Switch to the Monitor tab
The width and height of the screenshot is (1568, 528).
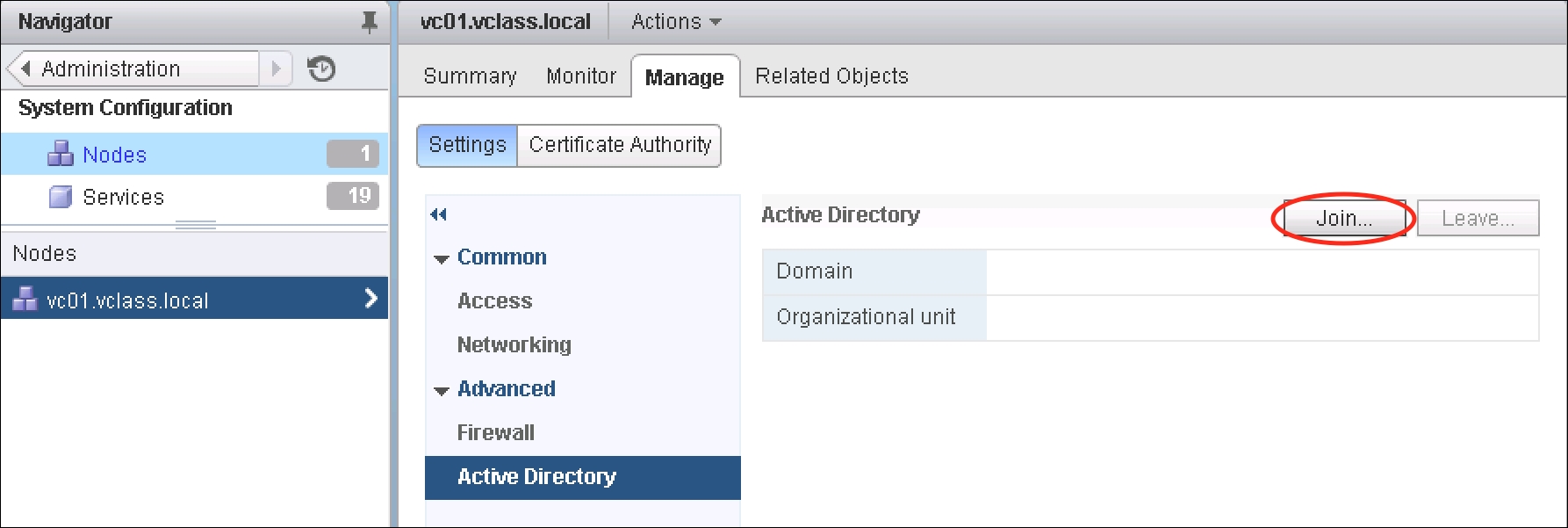581,76
